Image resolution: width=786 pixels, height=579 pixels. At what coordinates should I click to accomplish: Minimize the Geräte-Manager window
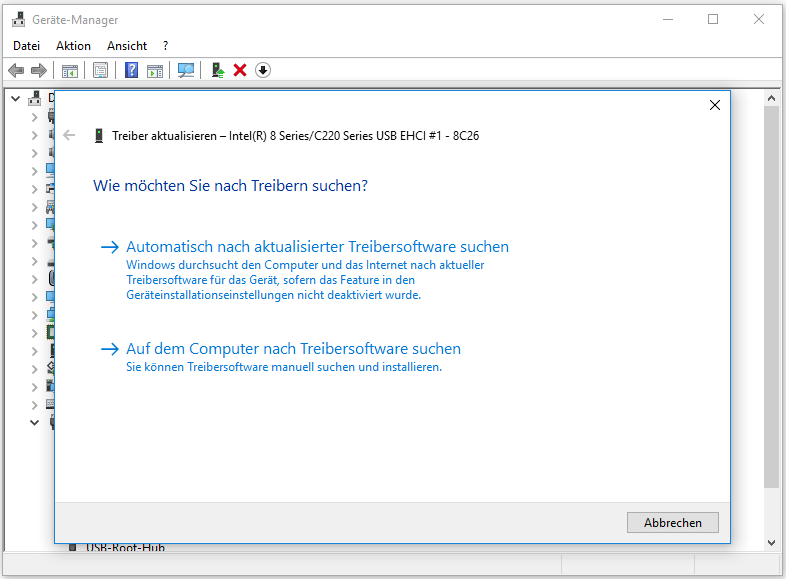pos(668,20)
